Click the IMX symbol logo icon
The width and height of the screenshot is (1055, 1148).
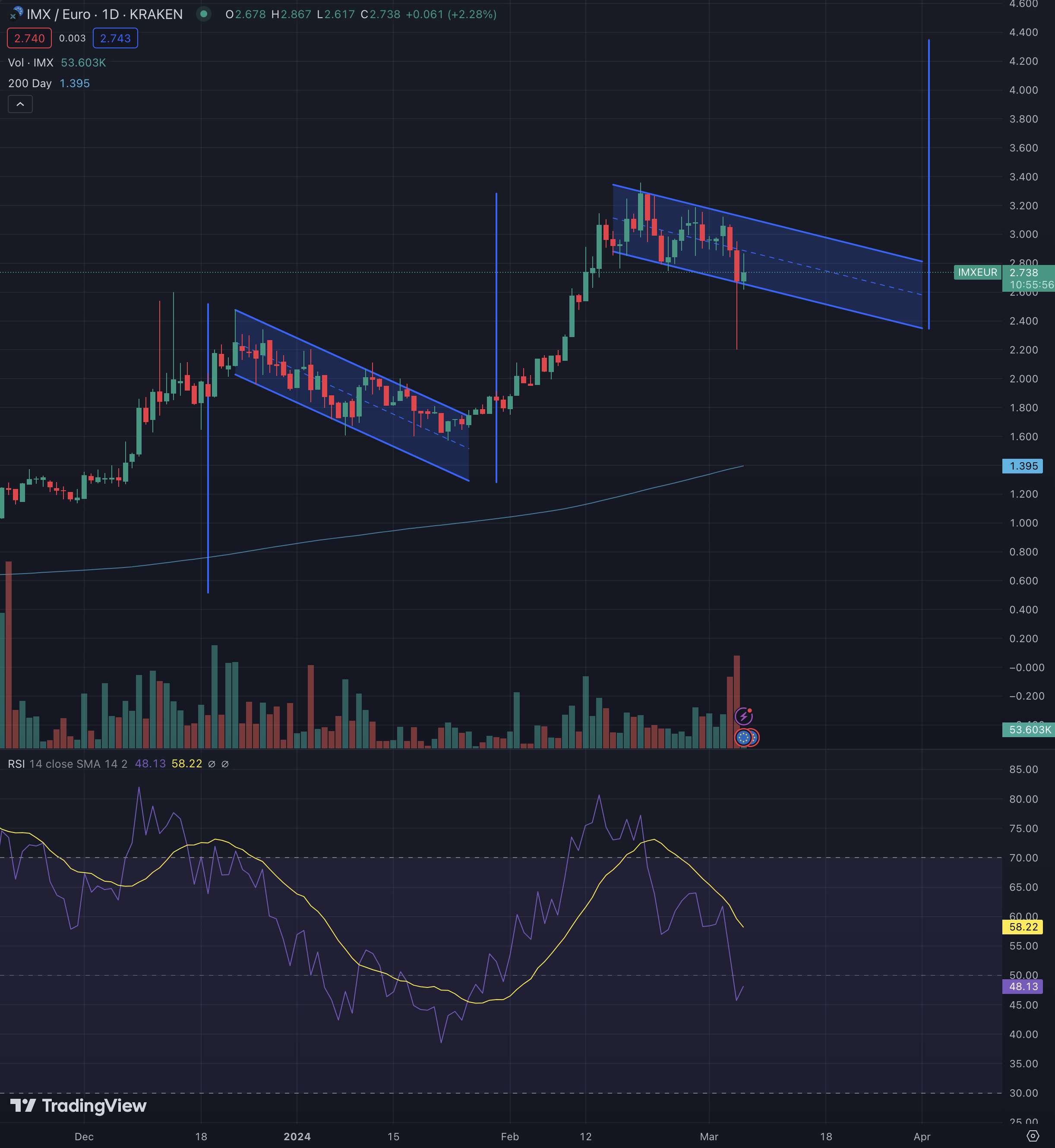pos(16,13)
